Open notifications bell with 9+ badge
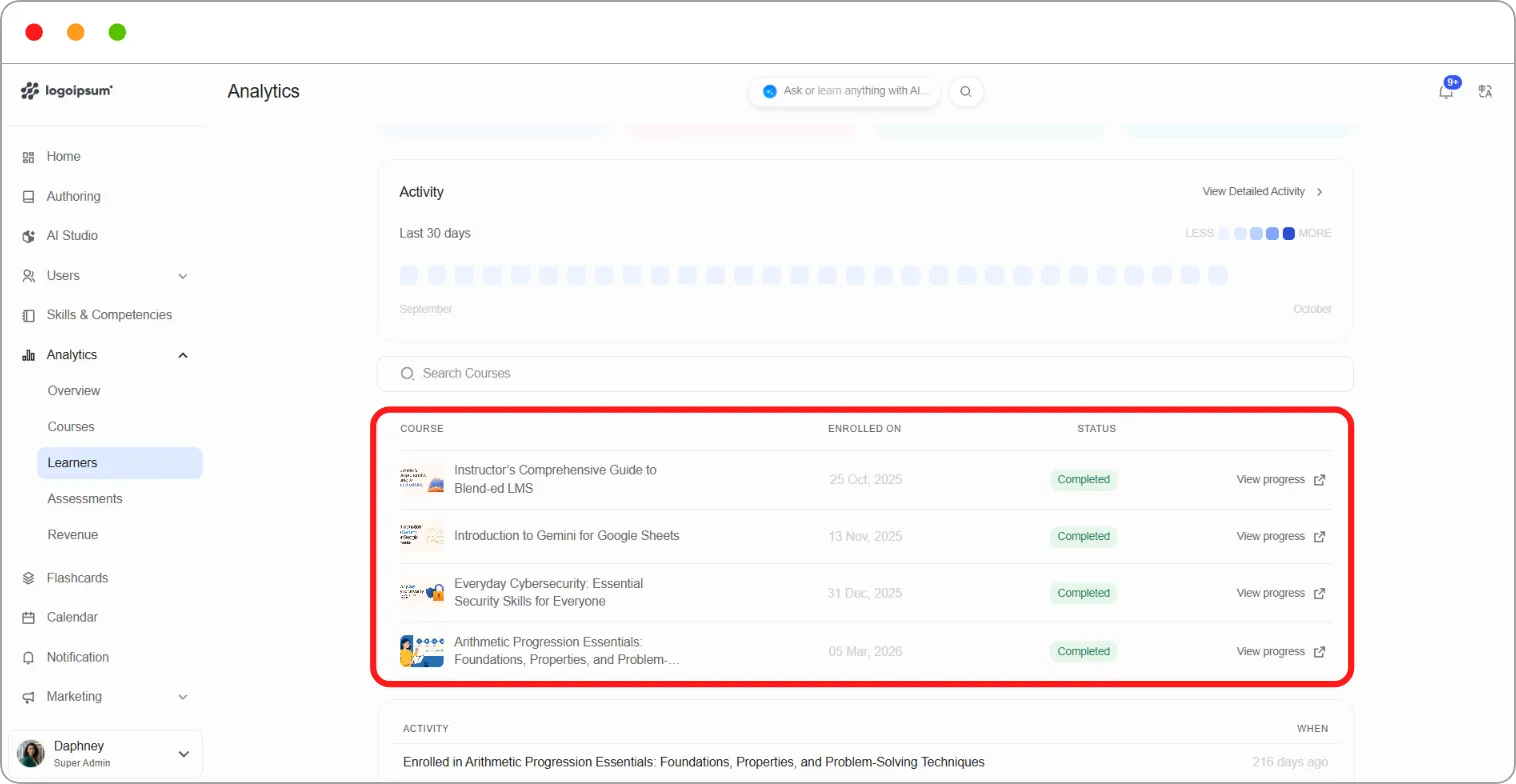The height and width of the screenshot is (784, 1516). point(1447,90)
